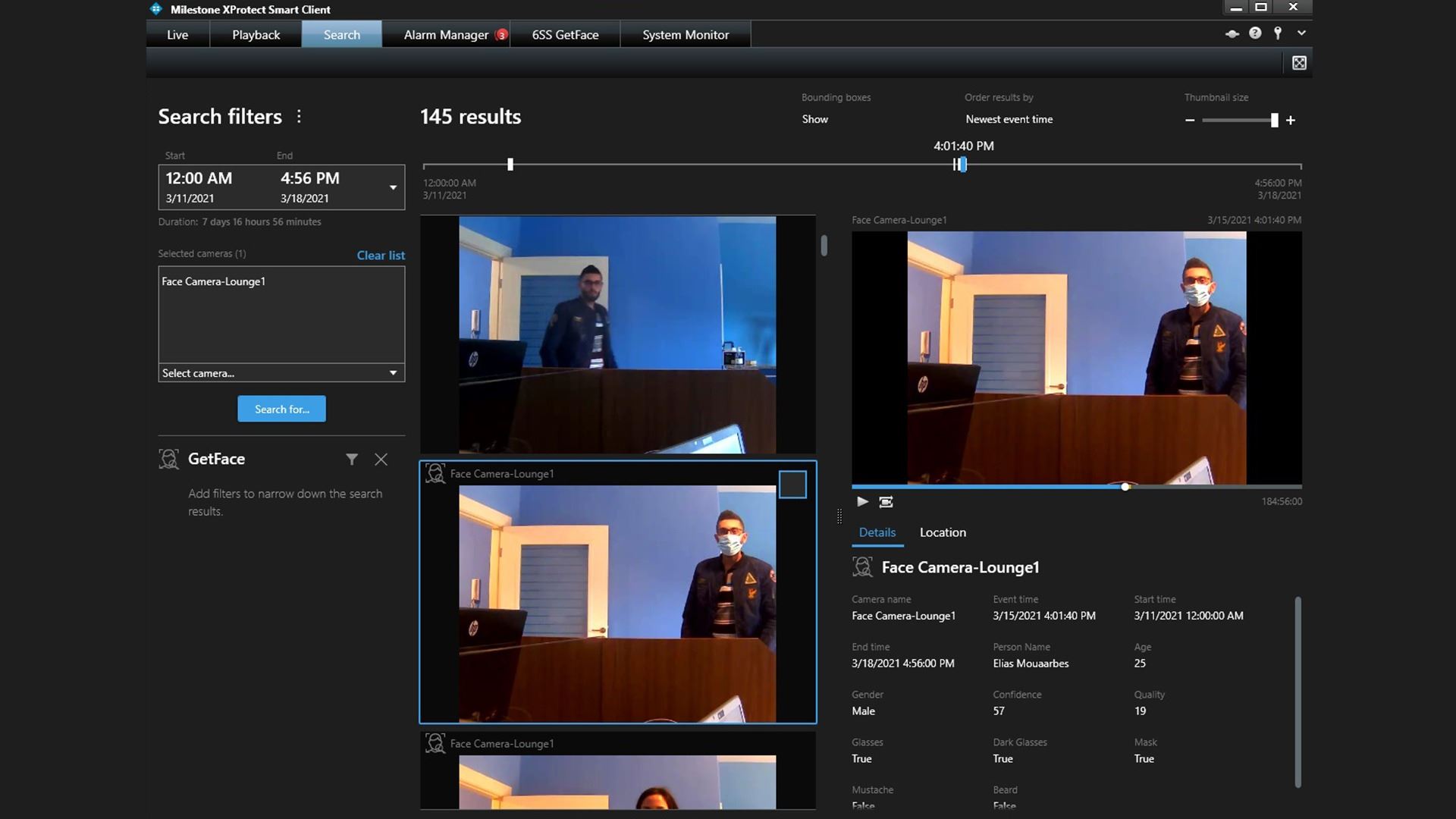The height and width of the screenshot is (819, 1456).
Task: Open the help question mark icon
Action: point(1255,33)
